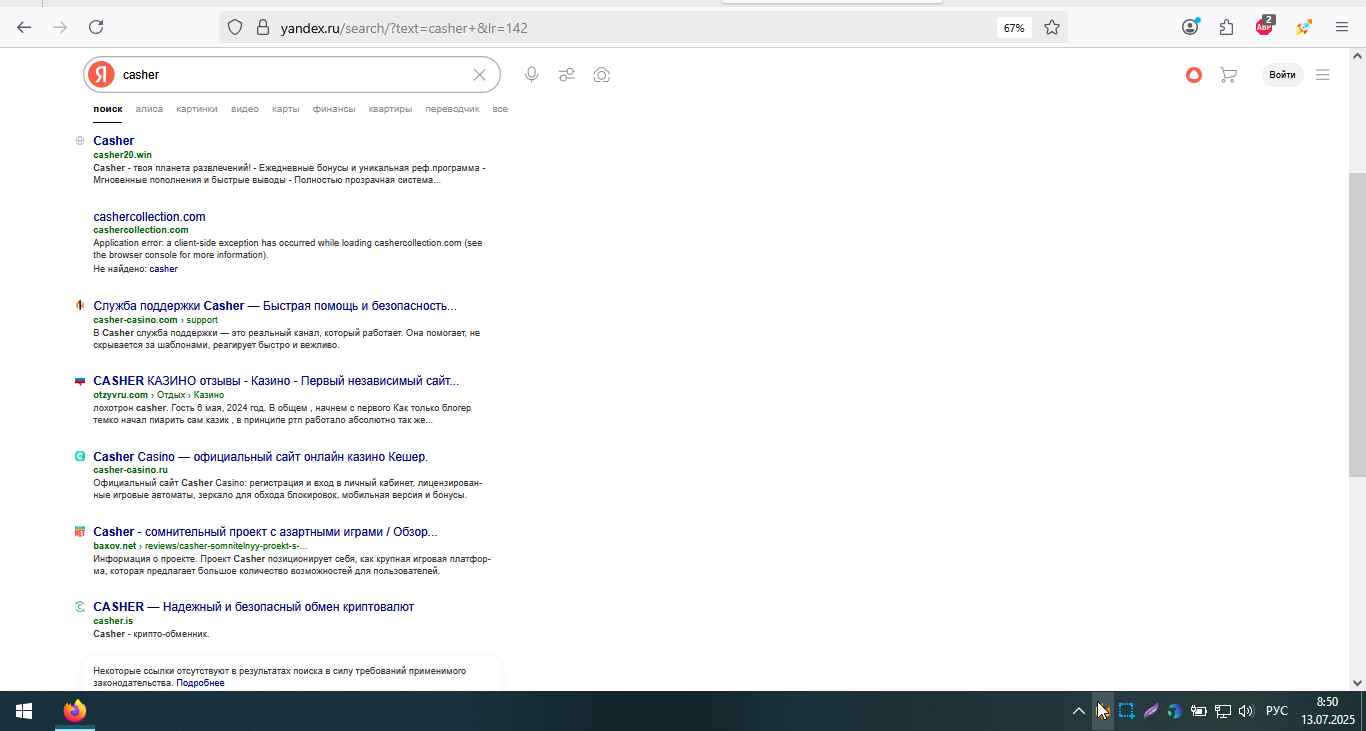Click casher-casino.com support green URL
The width and height of the screenshot is (1366, 731).
pyautogui.click(x=155, y=320)
